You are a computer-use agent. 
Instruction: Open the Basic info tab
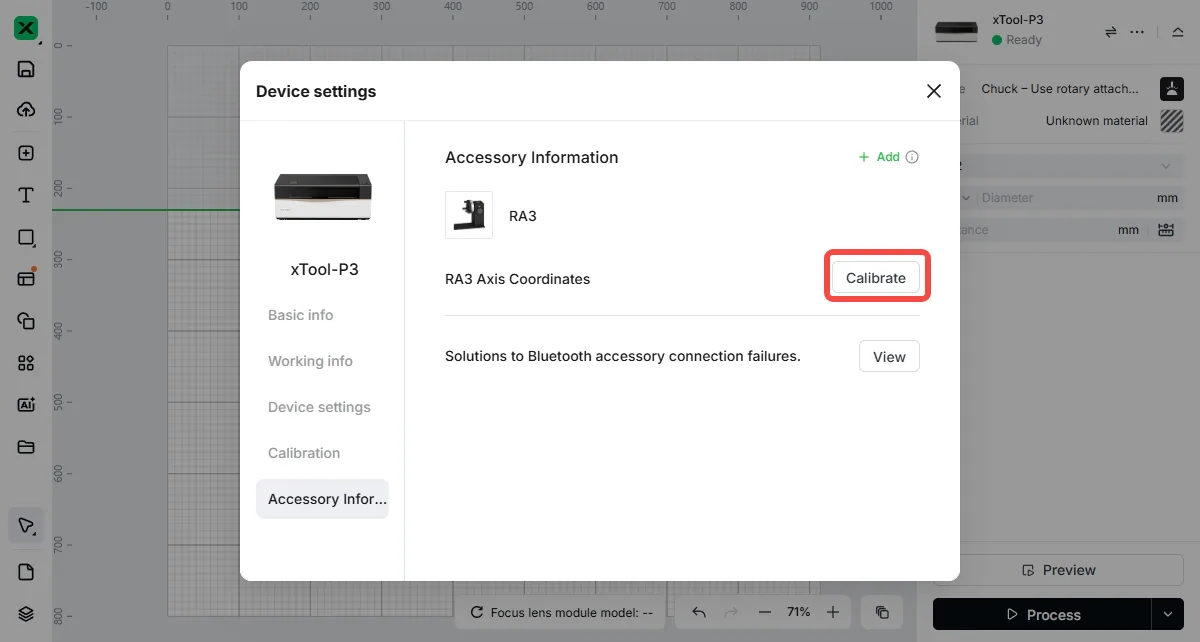[x=301, y=315]
